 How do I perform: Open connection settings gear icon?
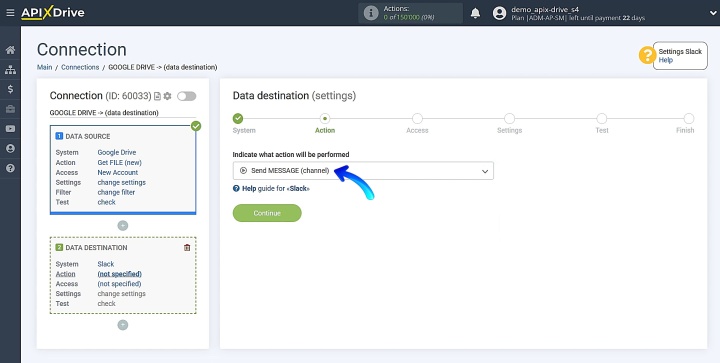[167, 96]
